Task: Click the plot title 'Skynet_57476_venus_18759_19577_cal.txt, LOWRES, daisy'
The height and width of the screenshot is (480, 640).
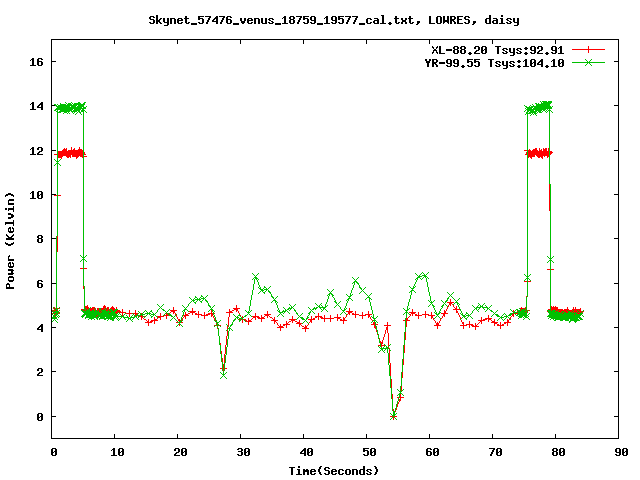Action: point(333,20)
